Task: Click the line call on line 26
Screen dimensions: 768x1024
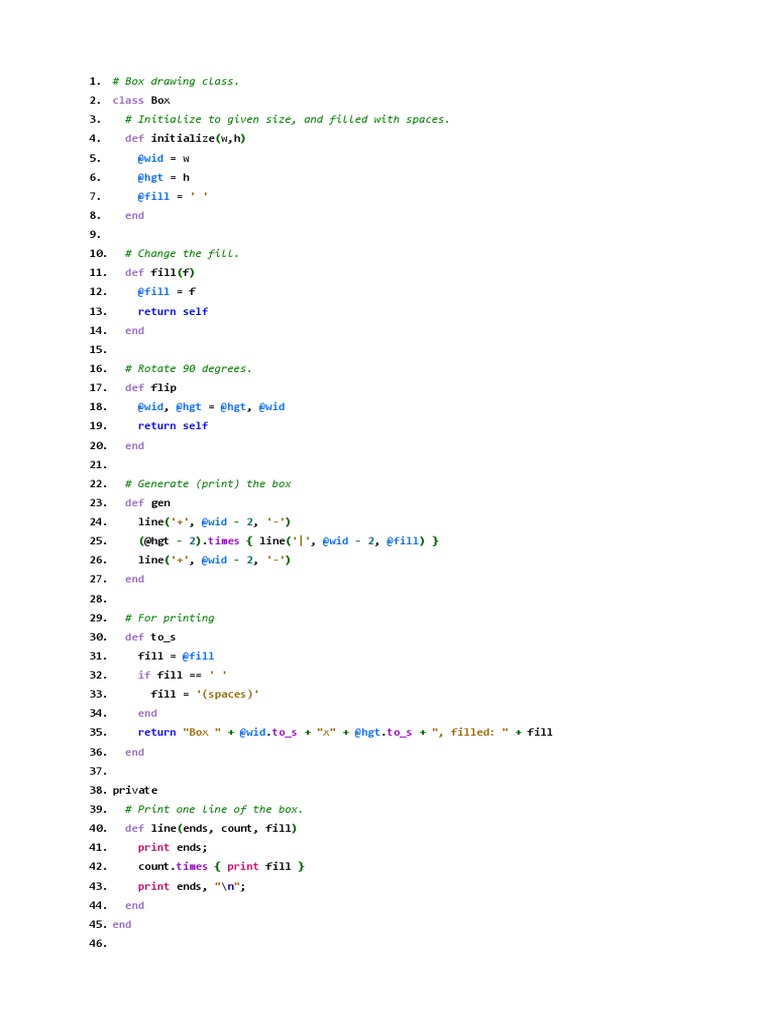Action: click(x=214, y=560)
